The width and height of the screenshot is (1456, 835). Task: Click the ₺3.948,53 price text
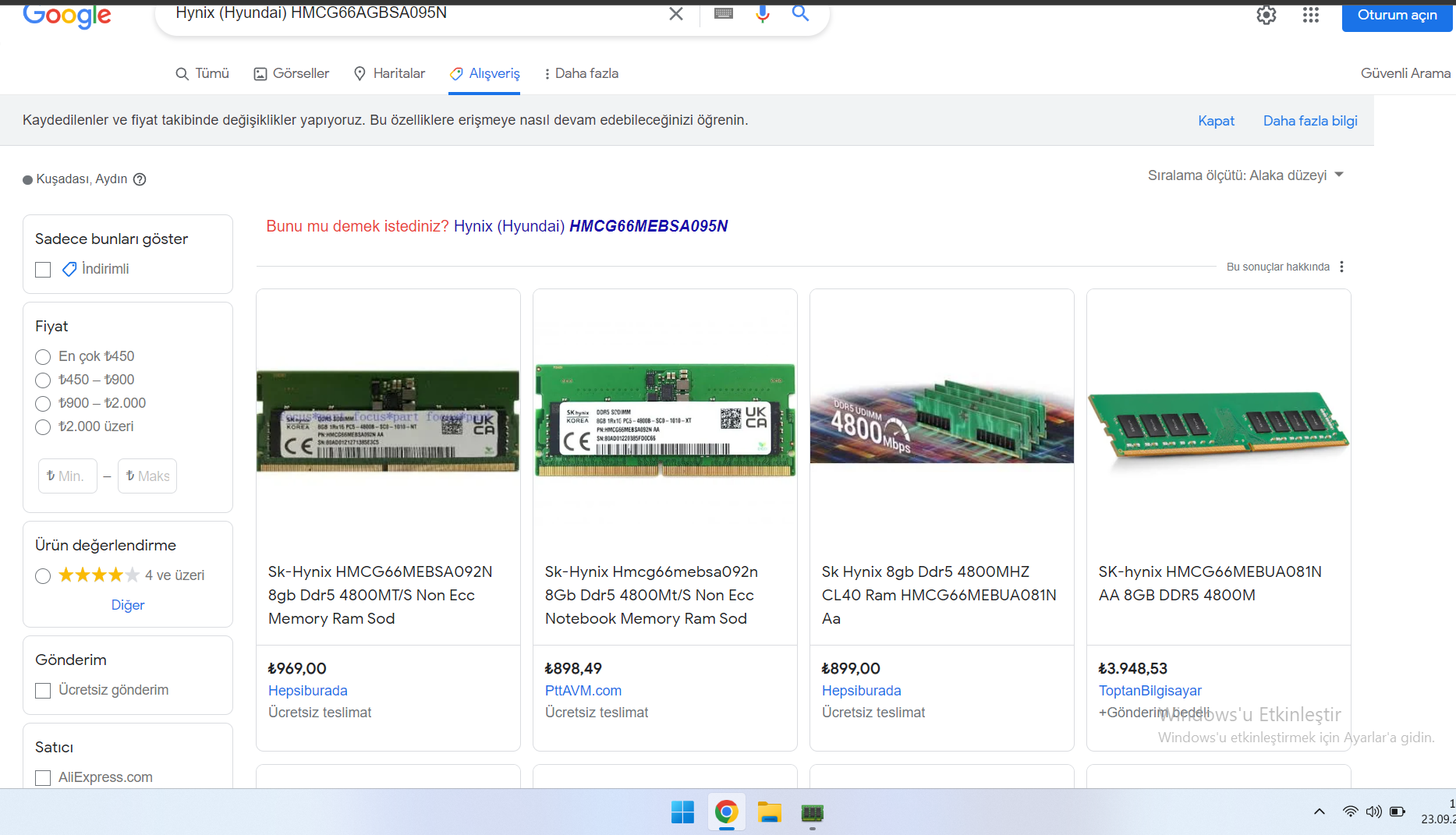[1133, 669]
